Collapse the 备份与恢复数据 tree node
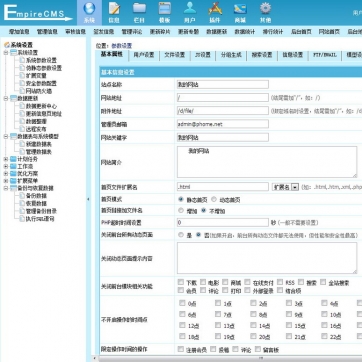Image resolution: width=362 pixels, height=362 pixels. point(6,188)
